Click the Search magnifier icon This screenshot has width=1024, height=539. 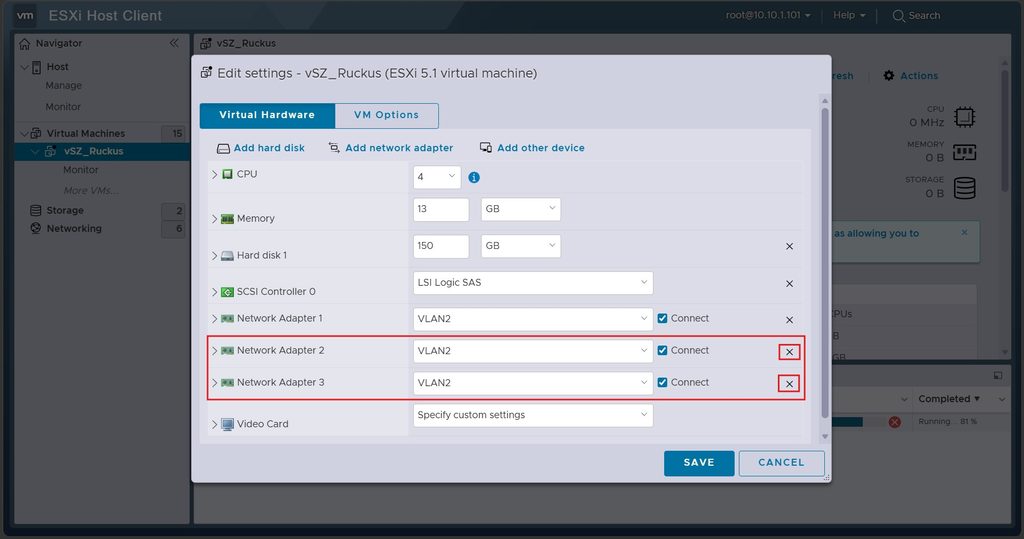899,15
